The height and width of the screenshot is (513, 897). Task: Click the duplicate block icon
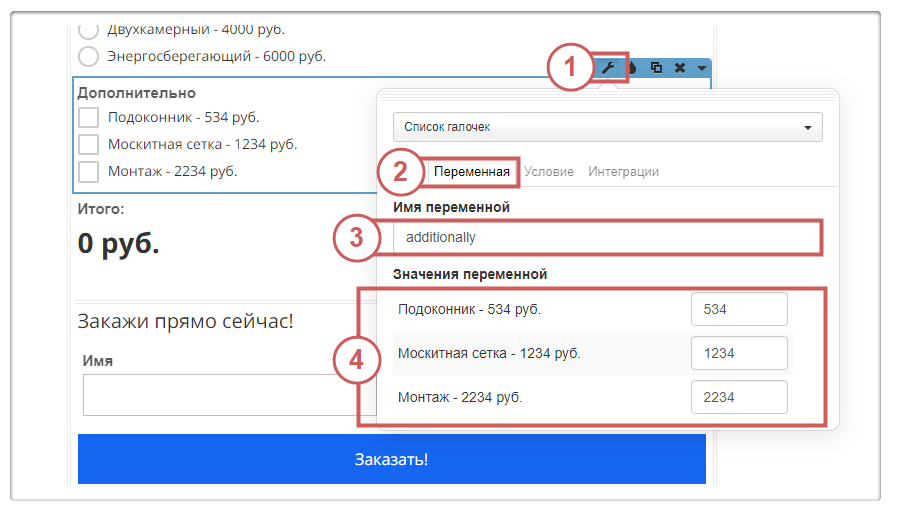click(x=656, y=68)
